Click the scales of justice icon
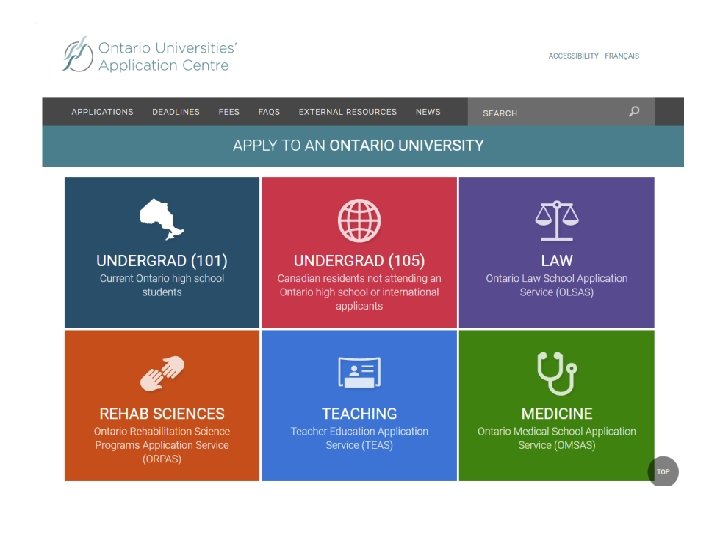The width and height of the screenshot is (720, 540). [x=557, y=221]
